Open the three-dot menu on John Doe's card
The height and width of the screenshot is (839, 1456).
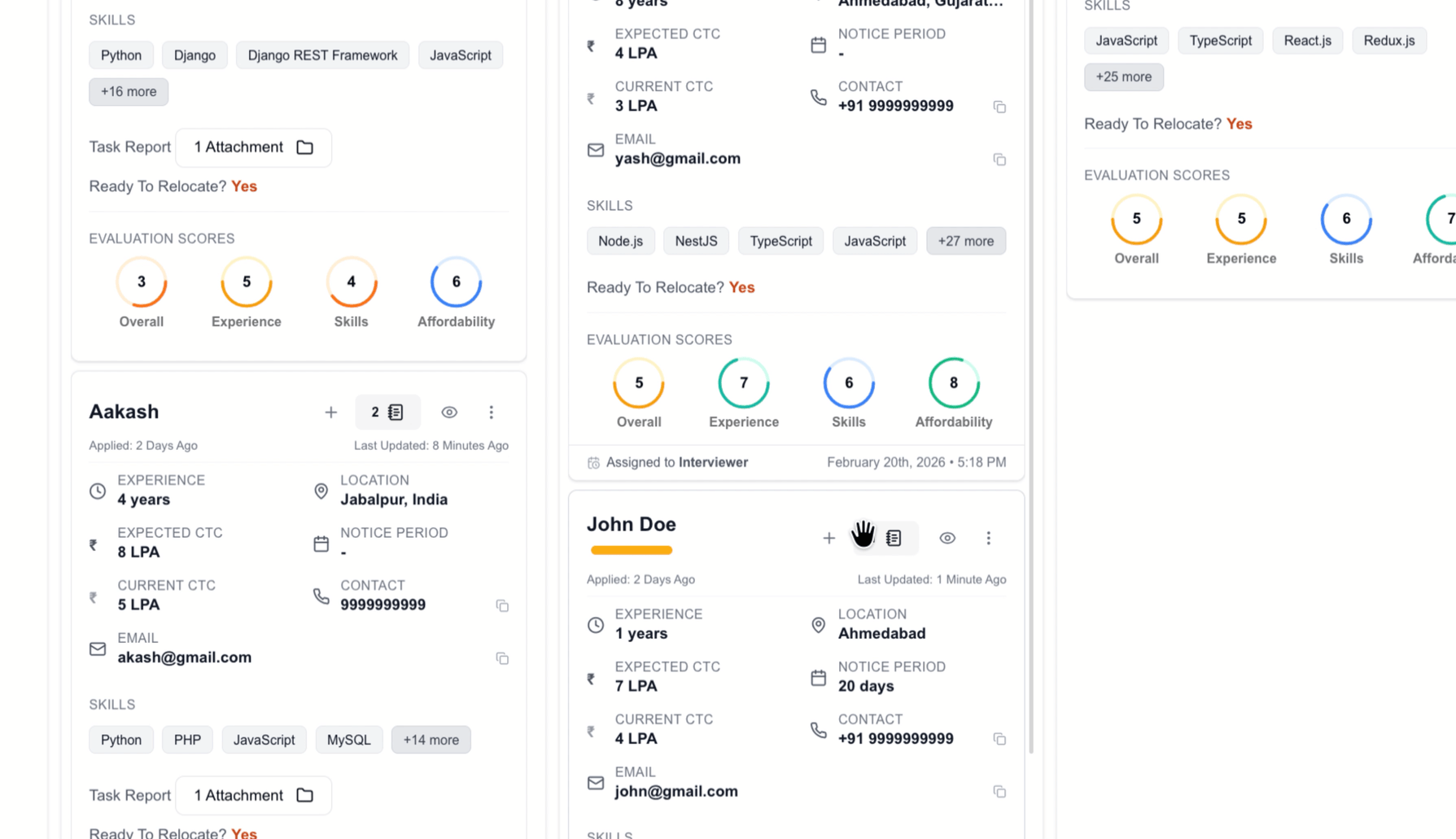coord(988,538)
